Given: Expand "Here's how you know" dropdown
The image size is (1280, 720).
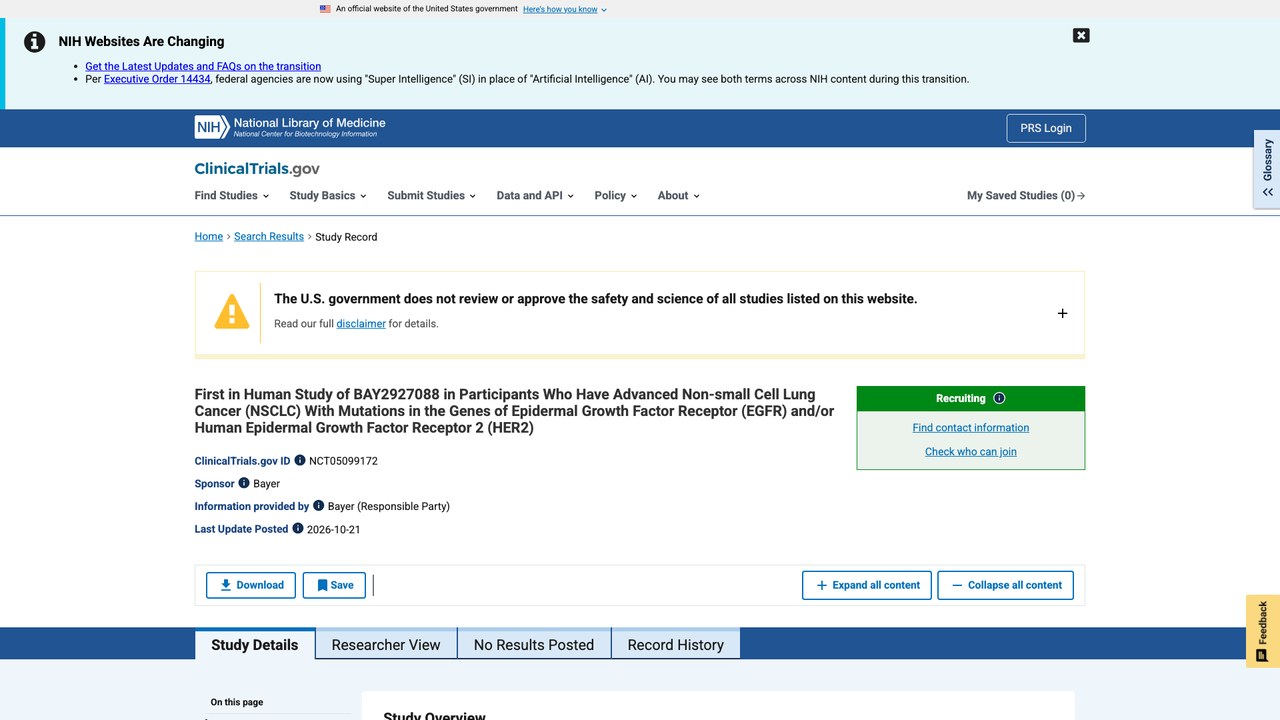Looking at the screenshot, I should point(565,9).
